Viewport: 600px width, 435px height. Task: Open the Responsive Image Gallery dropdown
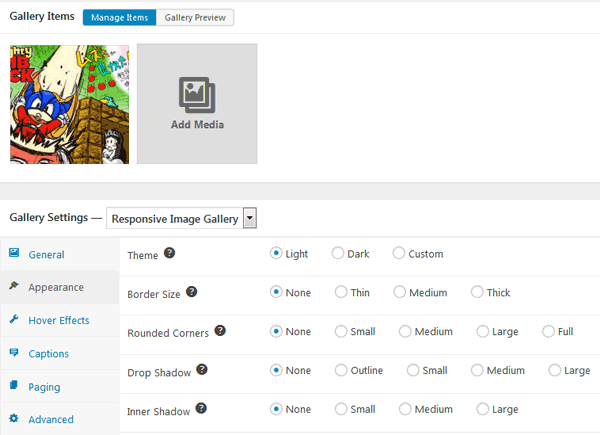click(249, 218)
